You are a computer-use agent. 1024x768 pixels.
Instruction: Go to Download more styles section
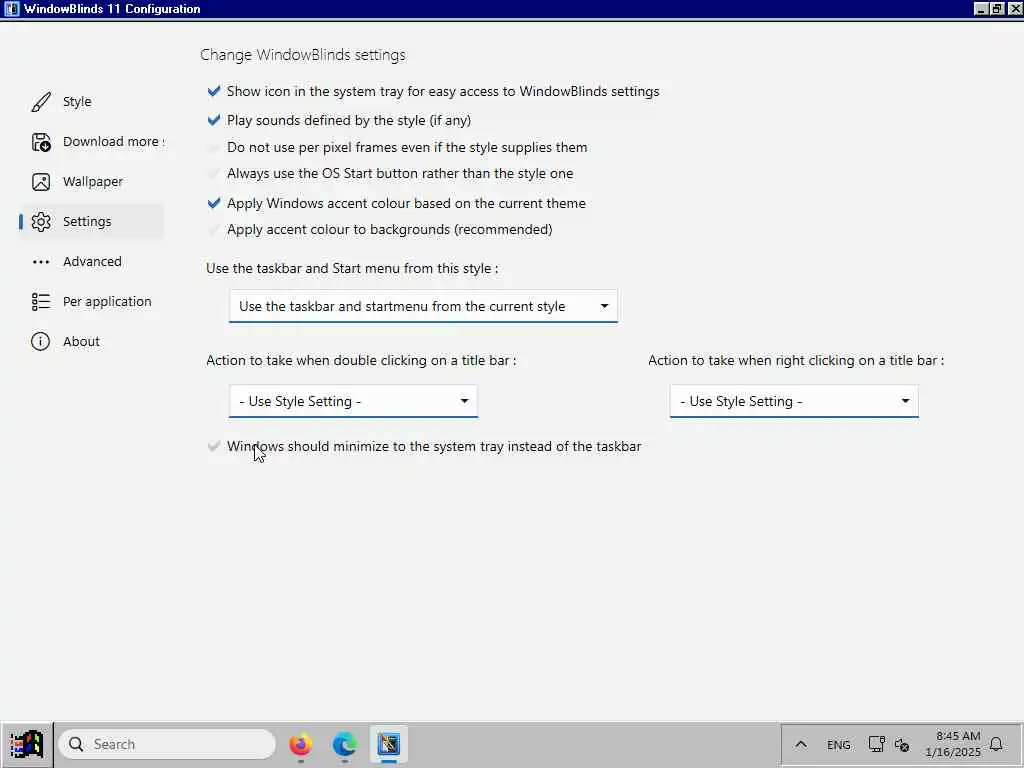click(114, 142)
